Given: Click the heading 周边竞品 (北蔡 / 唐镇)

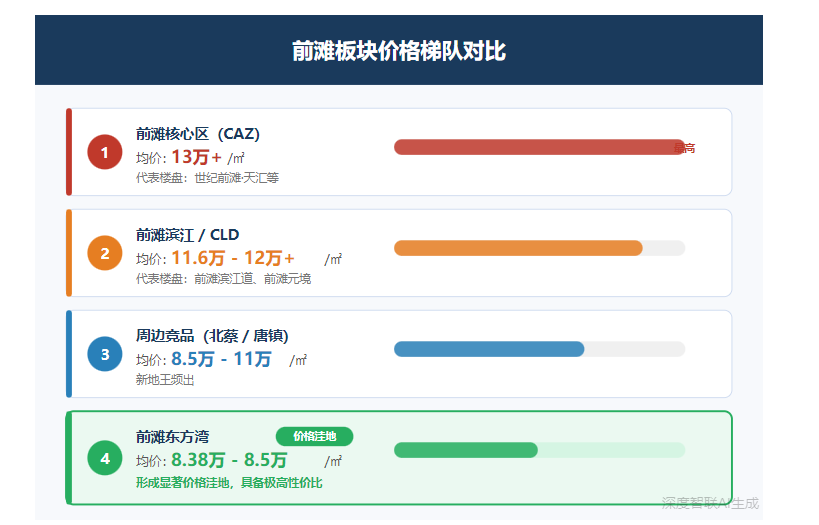Looking at the screenshot, I should pyautogui.click(x=212, y=336).
